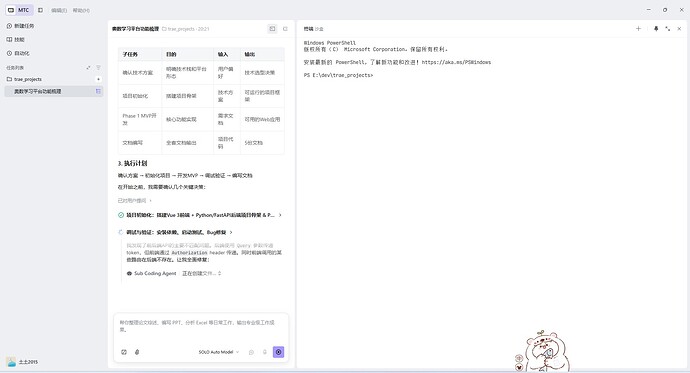Click the icon at right of active task row
Image resolution: width=690 pixels, height=373 pixels.
(x=98, y=91)
